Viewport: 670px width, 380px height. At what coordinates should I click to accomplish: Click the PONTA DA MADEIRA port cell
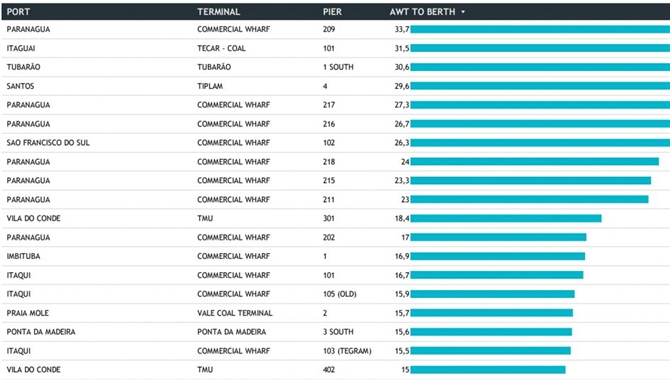click(41, 332)
